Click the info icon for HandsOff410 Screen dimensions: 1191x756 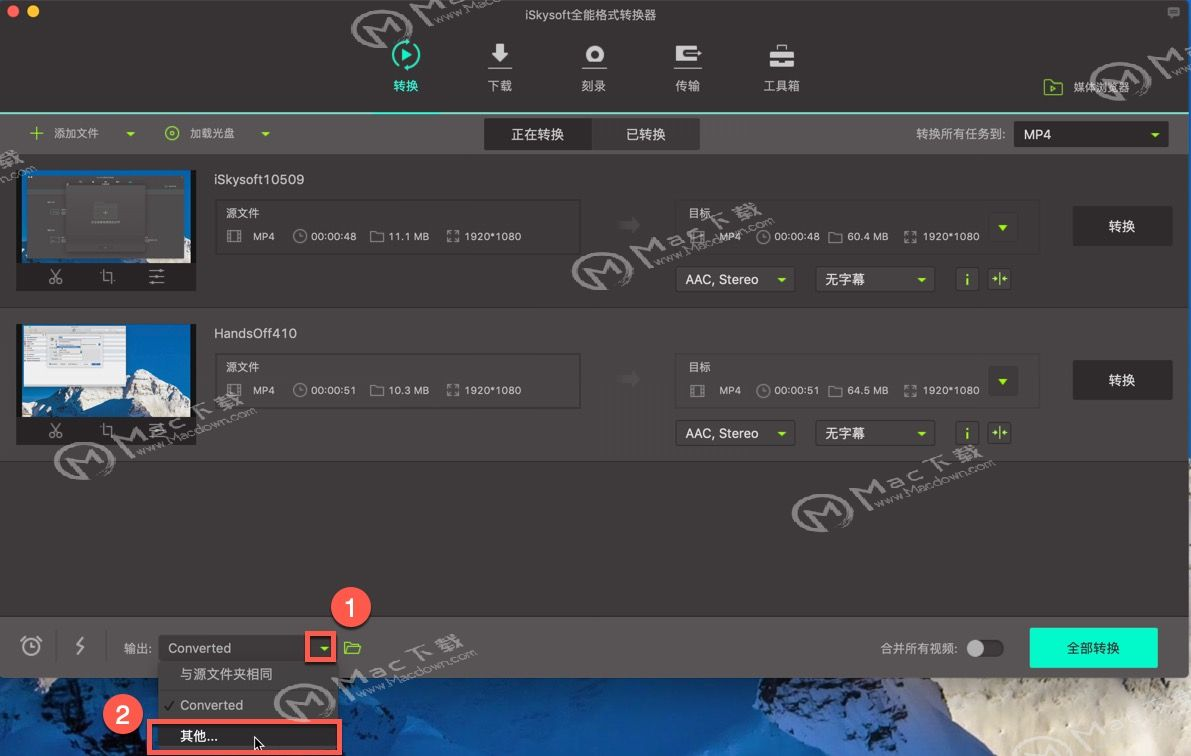click(x=967, y=433)
